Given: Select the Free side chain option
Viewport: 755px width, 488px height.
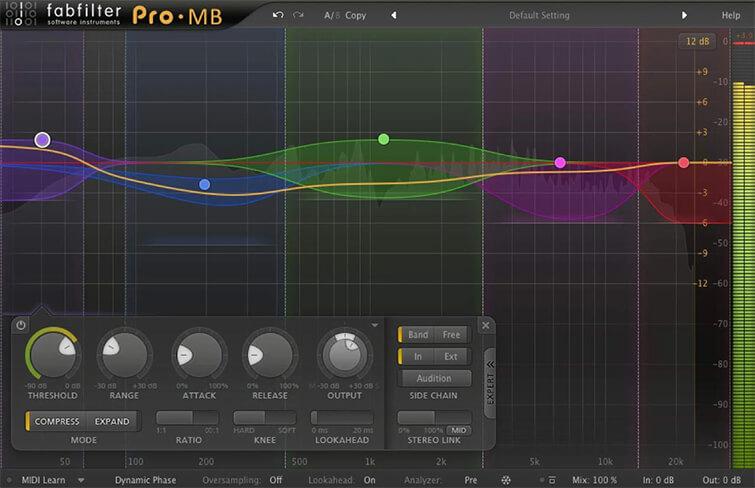Looking at the screenshot, I should (x=452, y=334).
